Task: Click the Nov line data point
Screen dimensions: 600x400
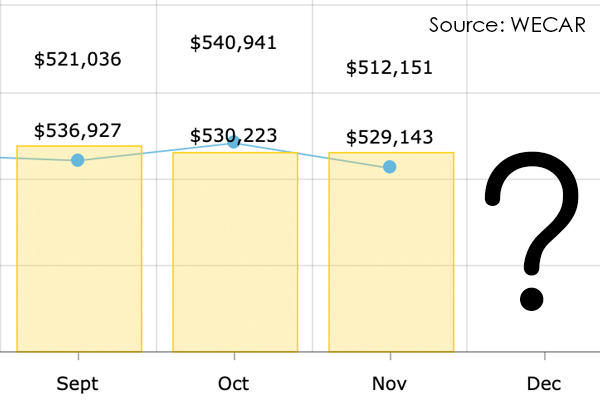Action: point(389,166)
